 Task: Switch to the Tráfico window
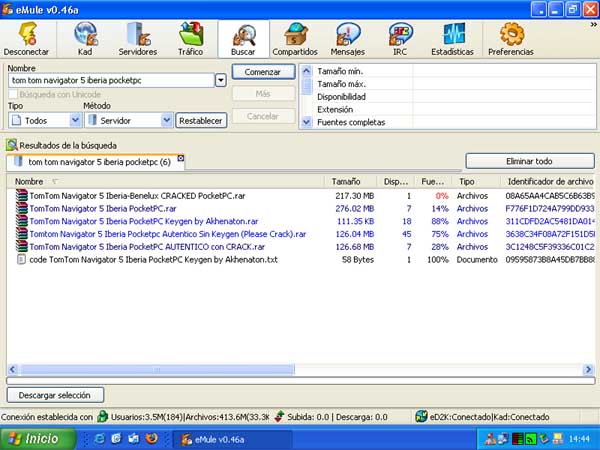(191, 39)
